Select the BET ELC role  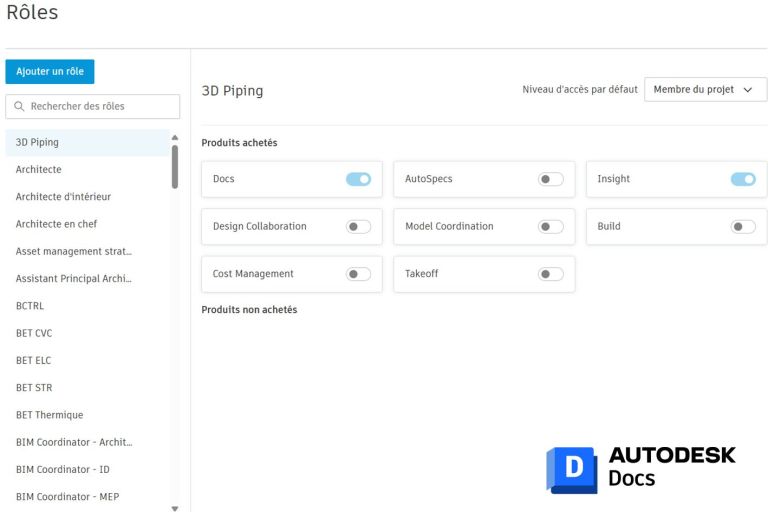tap(88, 361)
